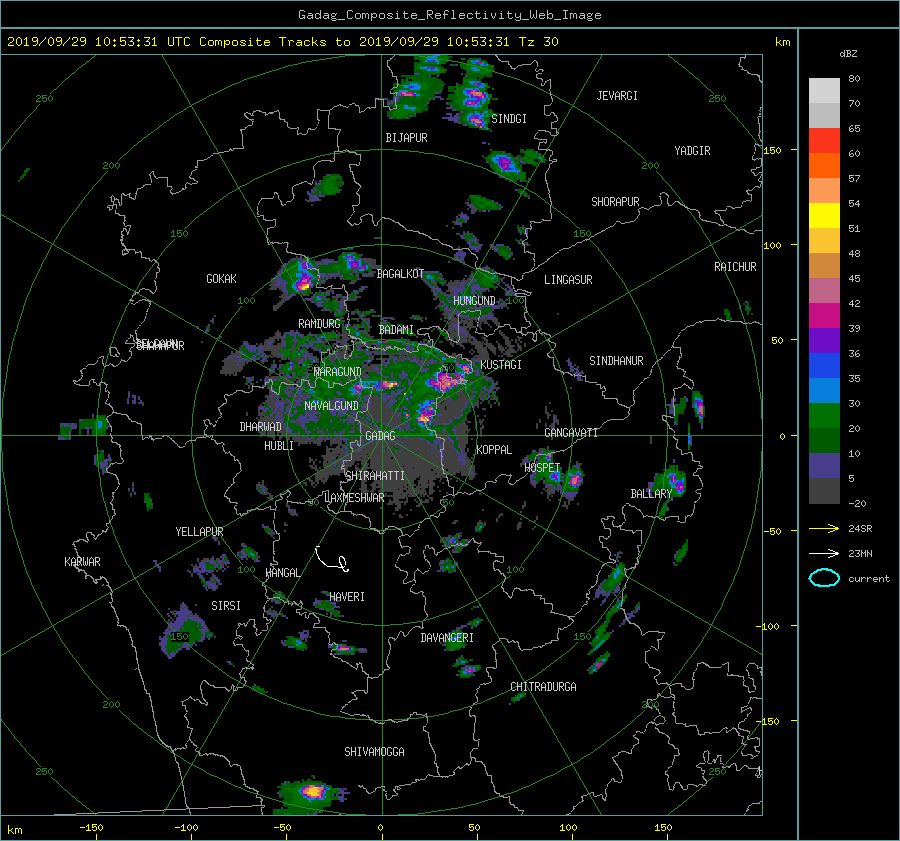This screenshot has height=841, width=900.
Task: Select the yellow 54 dBZ color swatch
Action: tap(824, 215)
